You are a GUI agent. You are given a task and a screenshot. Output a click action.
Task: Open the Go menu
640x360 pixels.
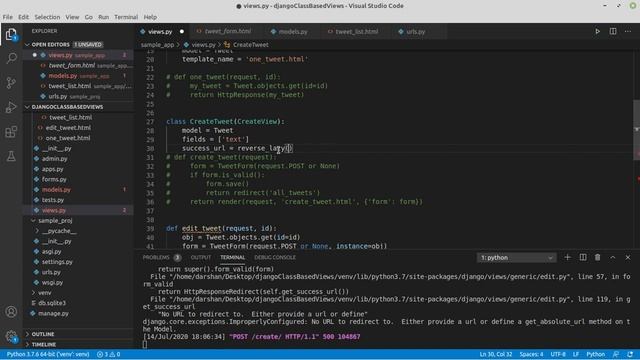coord(89,17)
